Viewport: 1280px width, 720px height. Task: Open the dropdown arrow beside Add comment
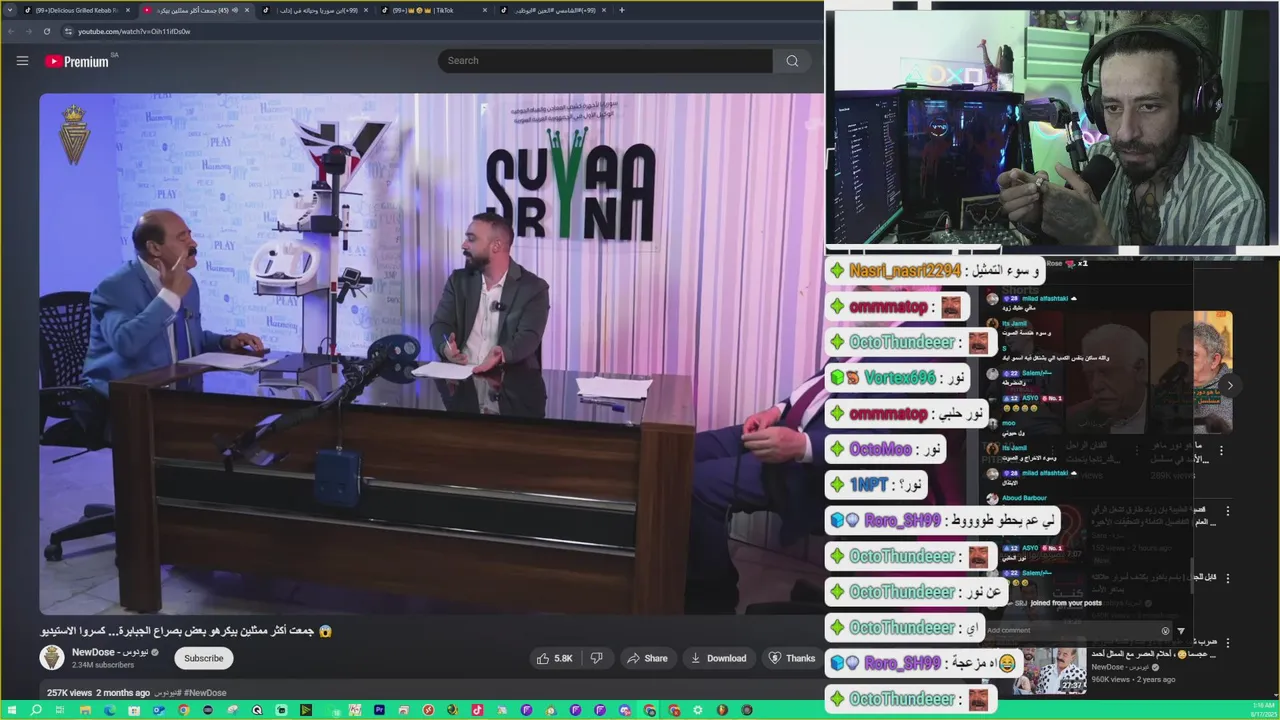coord(1181,631)
